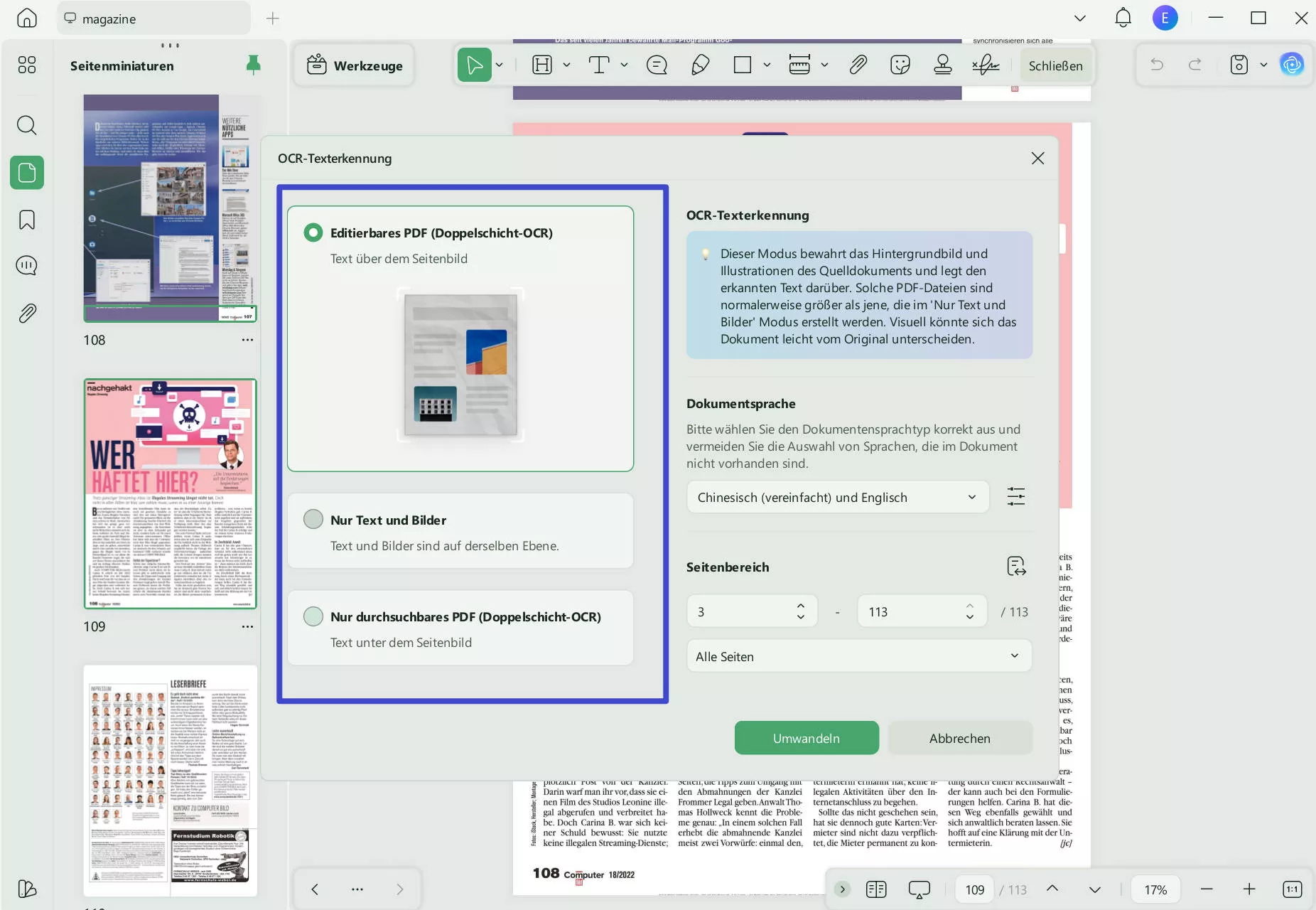This screenshot has width=1316, height=910.
Task: Click the sticker tool icon
Action: point(900,65)
